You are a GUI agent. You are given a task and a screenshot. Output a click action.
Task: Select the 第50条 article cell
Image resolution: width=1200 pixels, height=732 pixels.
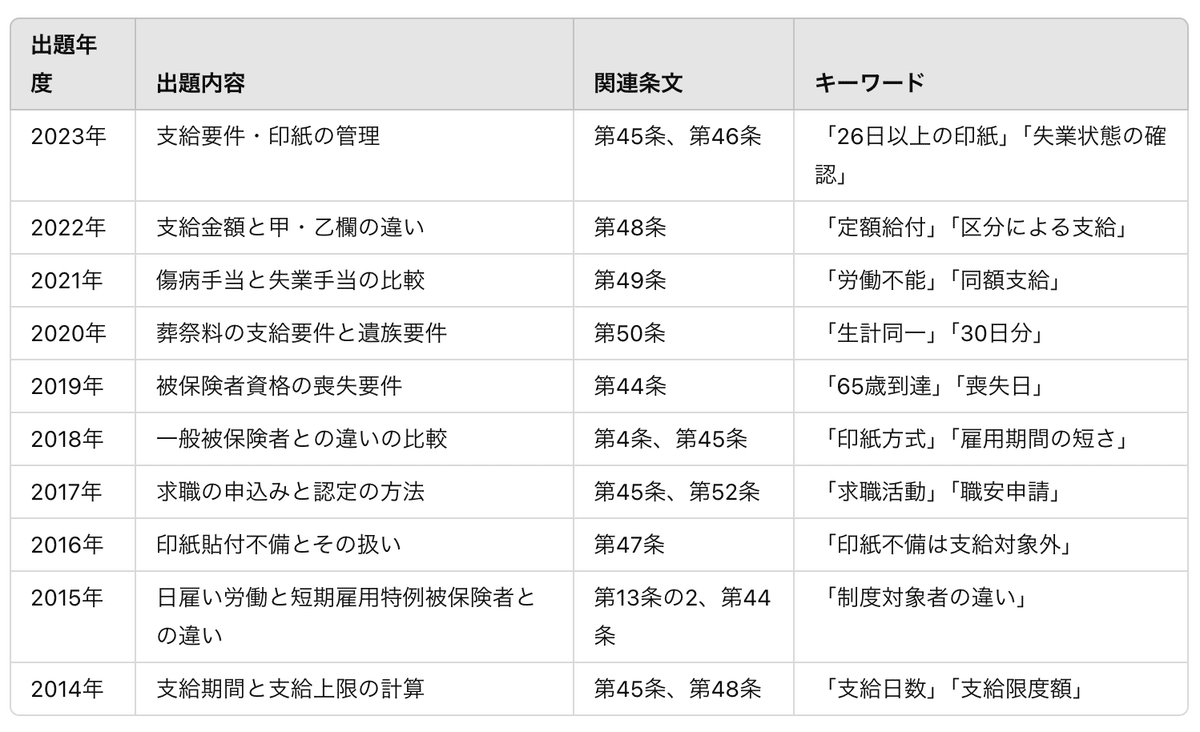(629, 334)
